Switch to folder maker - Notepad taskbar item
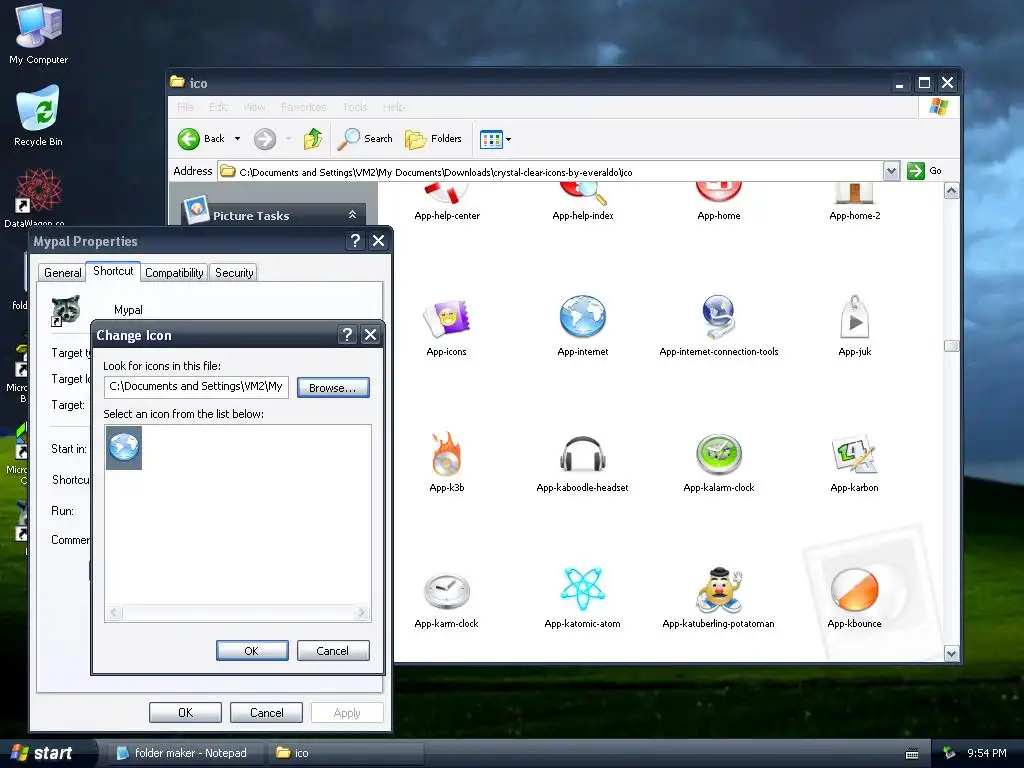The image size is (1024, 768). 184,753
